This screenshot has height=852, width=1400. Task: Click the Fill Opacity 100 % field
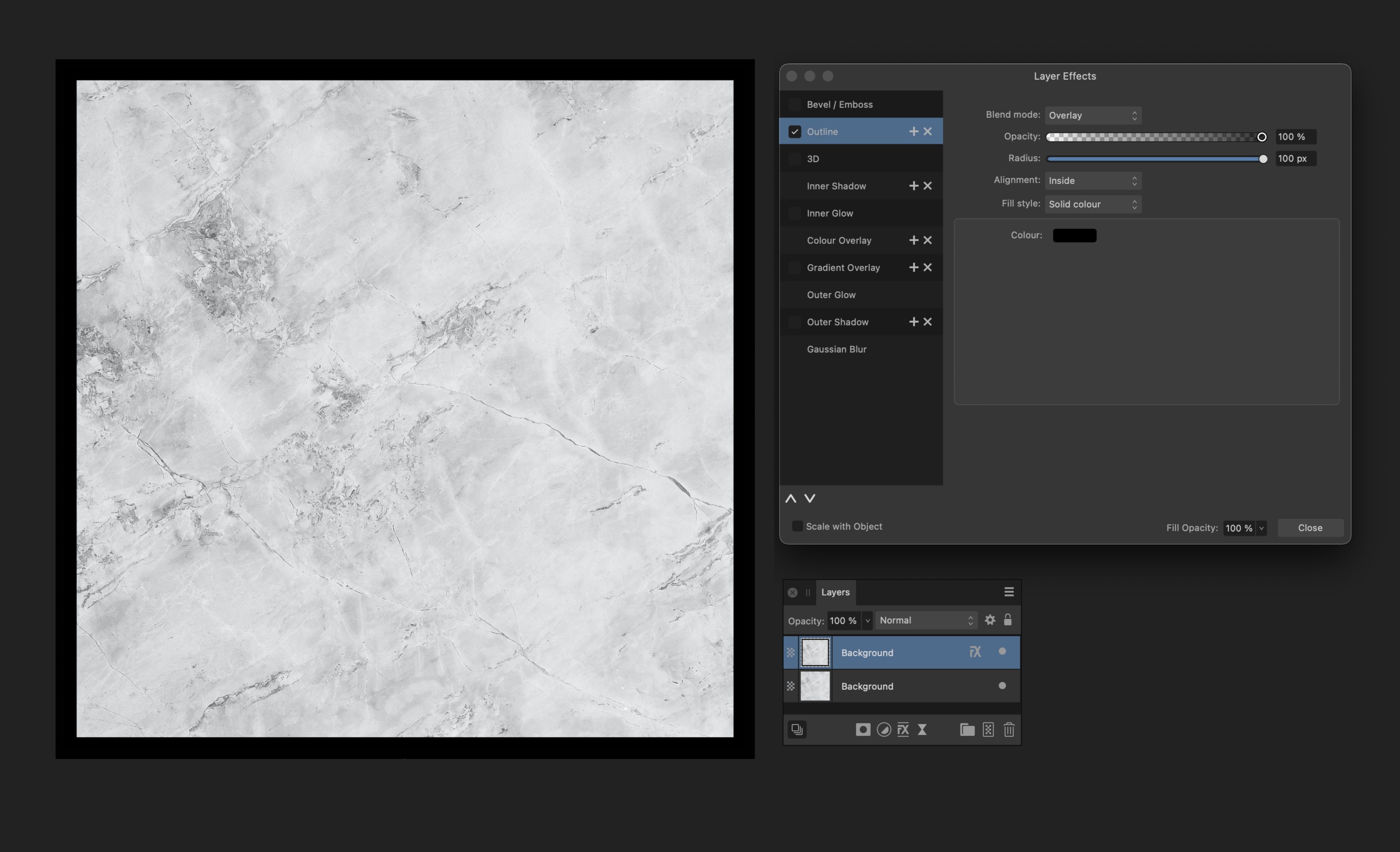point(1239,528)
